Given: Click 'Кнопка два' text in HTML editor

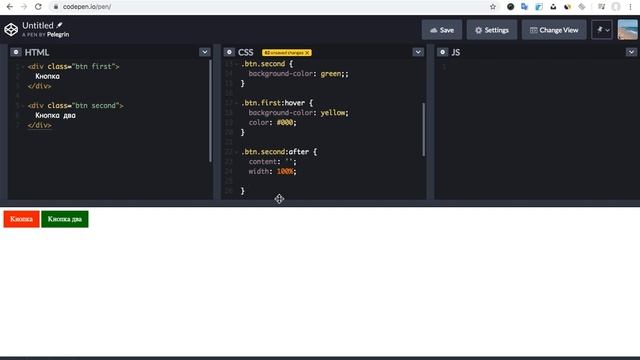Looking at the screenshot, I should (55, 116).
